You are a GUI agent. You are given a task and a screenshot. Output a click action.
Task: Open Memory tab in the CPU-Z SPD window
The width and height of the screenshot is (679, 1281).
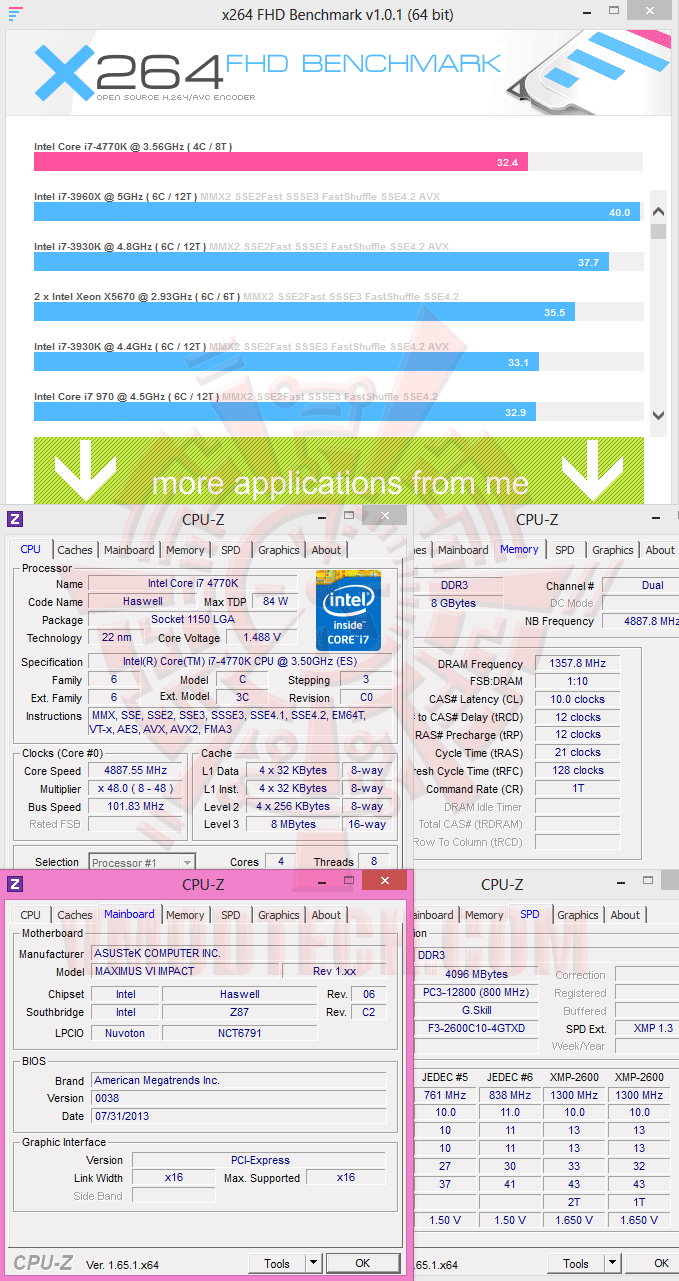(x=484, y=915)
